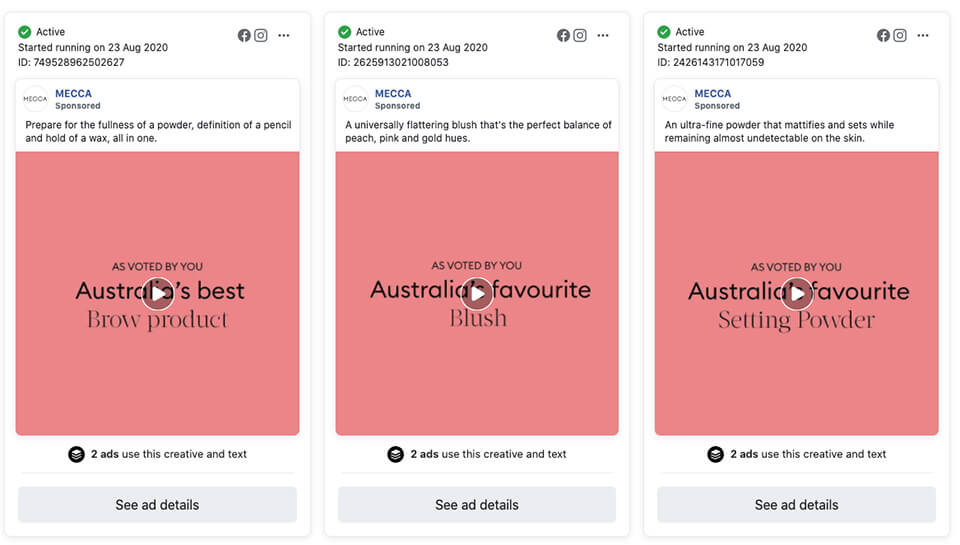Click See ad details for Blush ad
Image resolution: width=960 pixels, height=545 pixels.
click(x=477, y=505)
